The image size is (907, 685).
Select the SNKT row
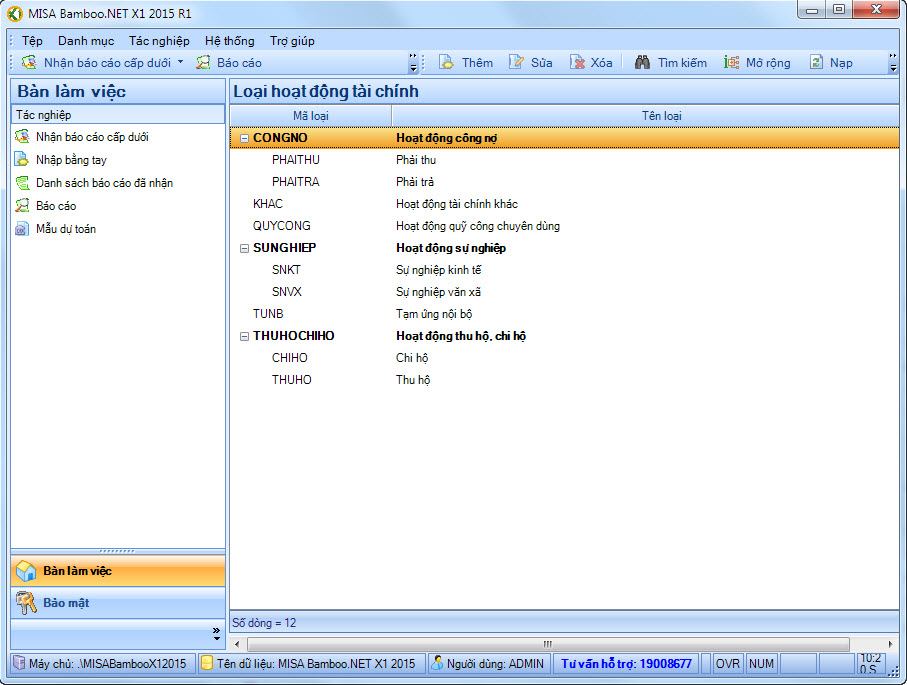click(564, 270)
